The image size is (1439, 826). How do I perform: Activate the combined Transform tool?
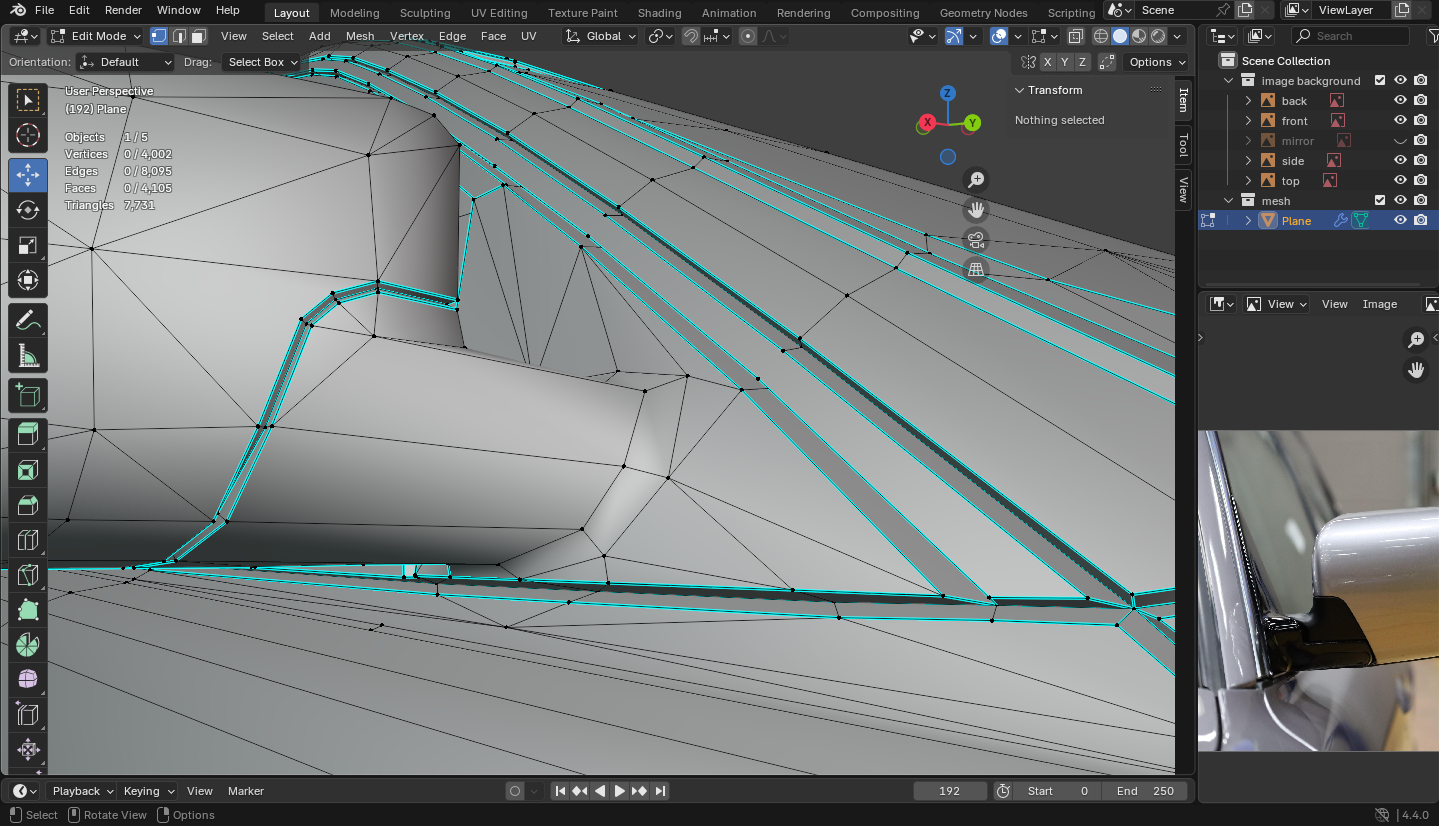coord(28,280)
